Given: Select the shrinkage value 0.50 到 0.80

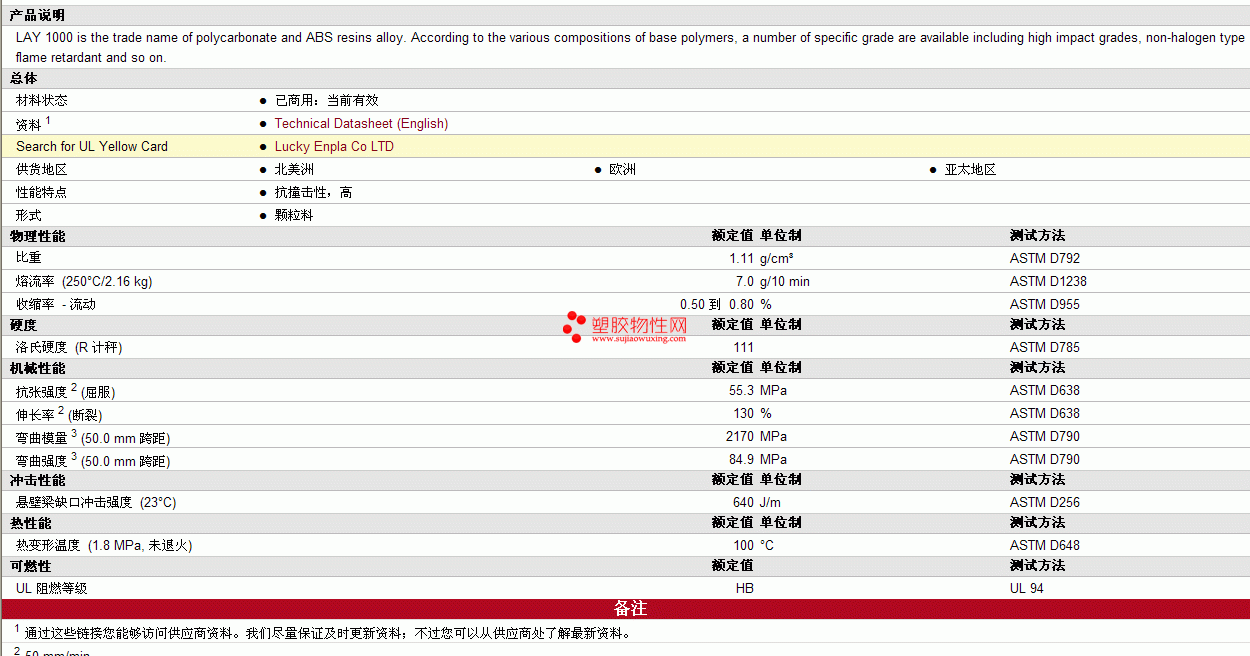Looking at the screenshot, I should tap(717, 305).
